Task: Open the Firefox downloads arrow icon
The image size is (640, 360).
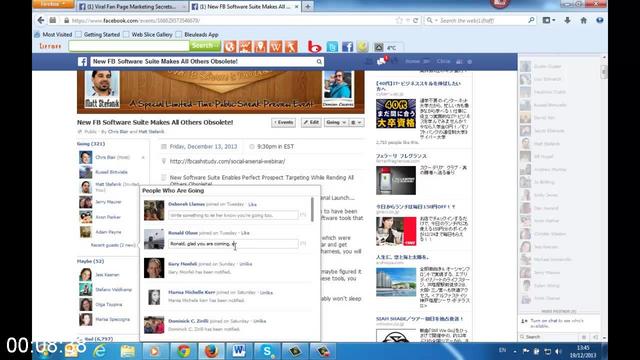Action: pos(567,20)
